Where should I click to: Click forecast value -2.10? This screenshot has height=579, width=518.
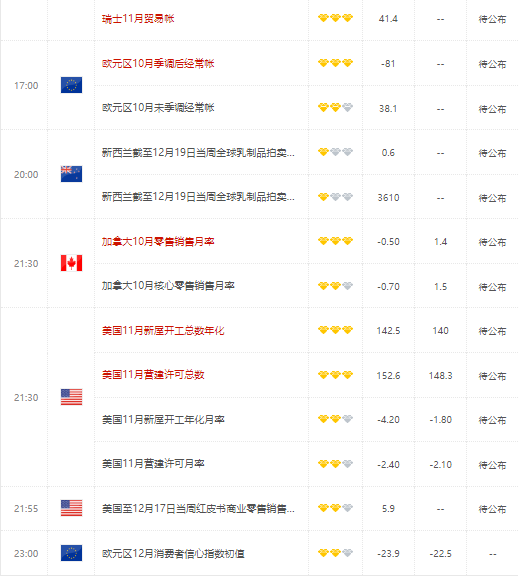(440, 465)
